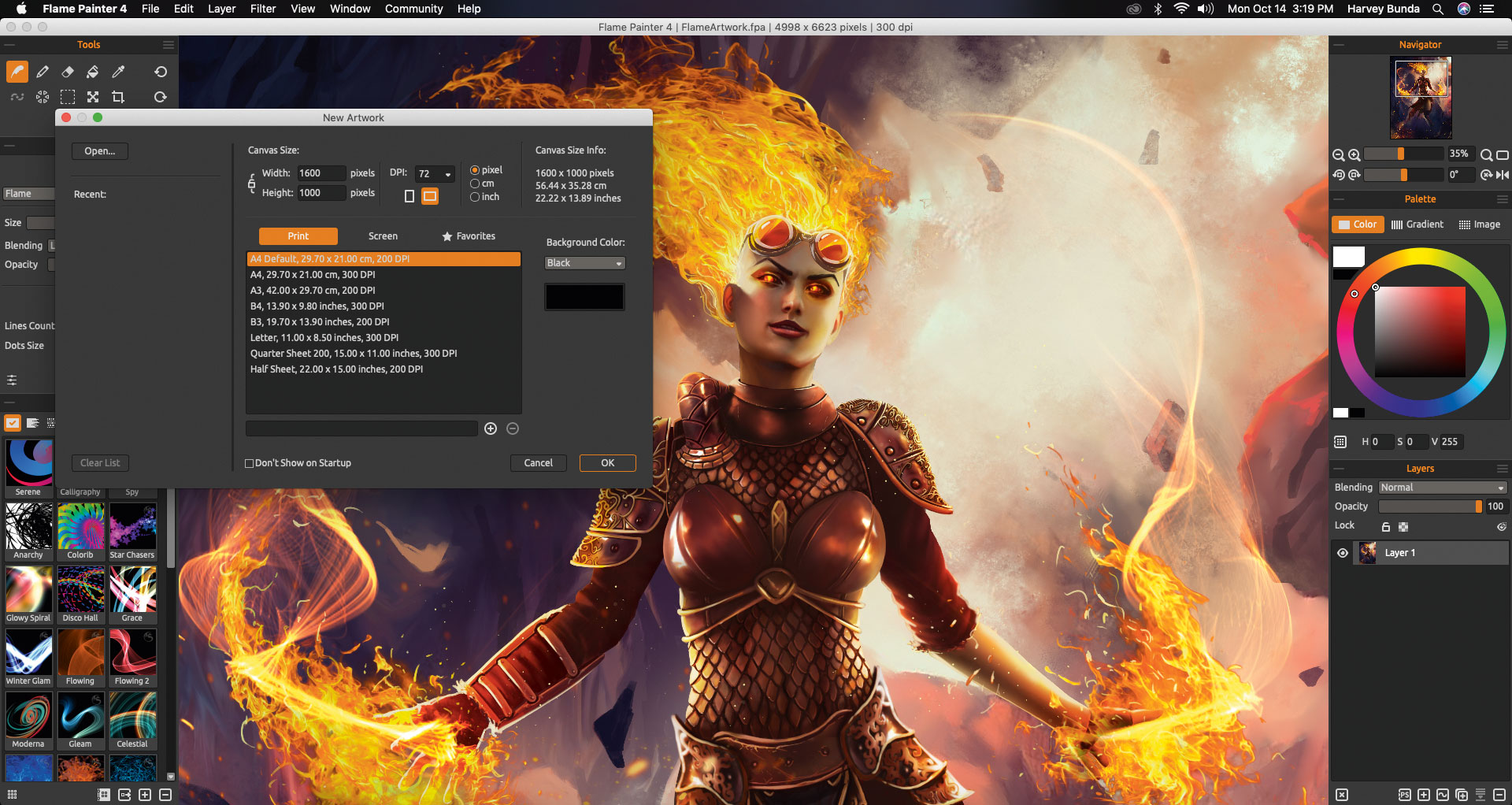Select the Transform arrows tool
1512x805 pixels.
93,97
